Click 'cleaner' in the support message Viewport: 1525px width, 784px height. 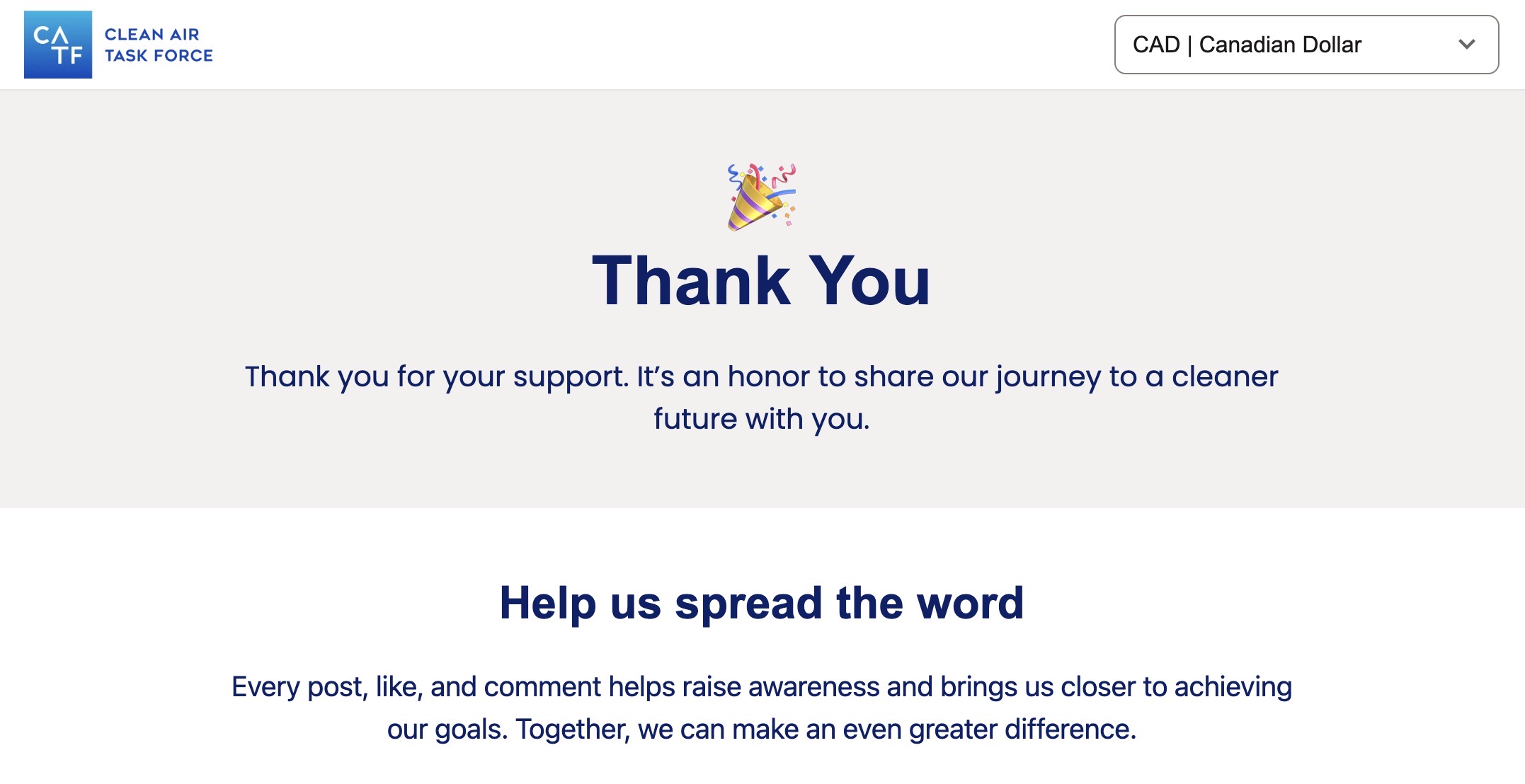1225,376
